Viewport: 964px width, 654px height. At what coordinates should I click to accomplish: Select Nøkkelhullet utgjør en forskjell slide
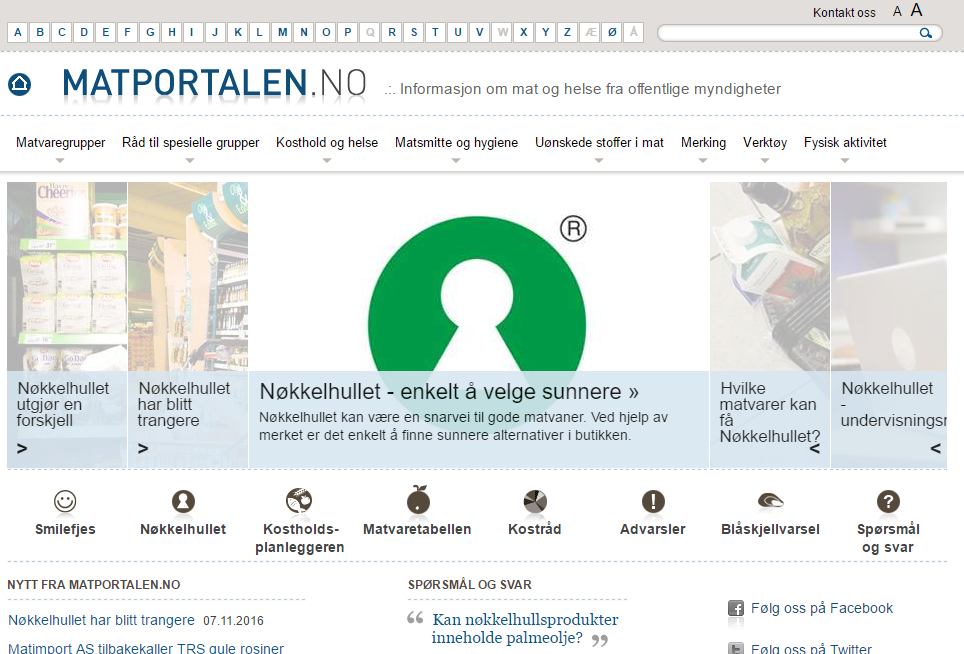tap(67, 325)
